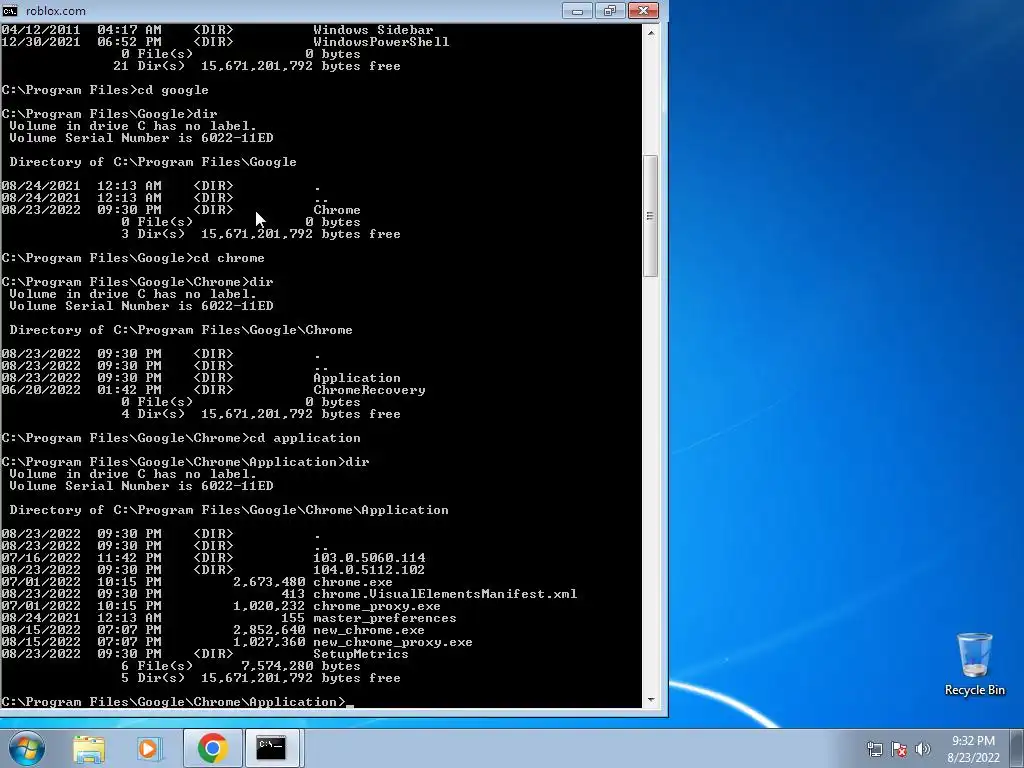The width and height of the screenshot is (1024, 768).
Task: Click the chrome_proxy.exe file entry
Action: click(x=377, y=606)
